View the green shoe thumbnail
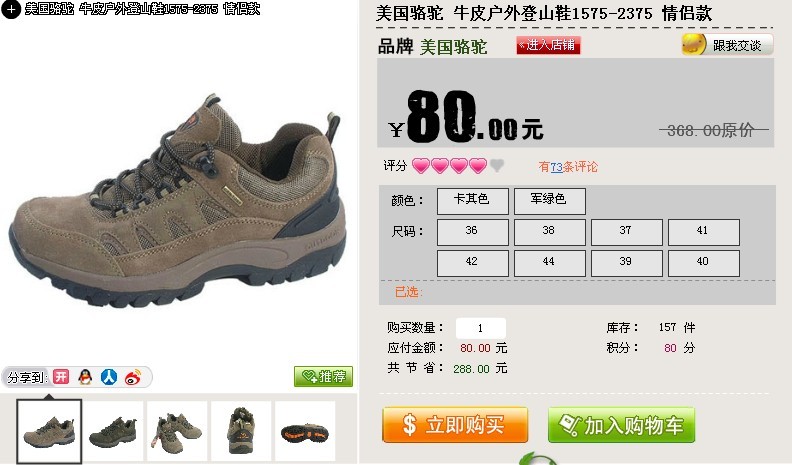Viewport: 792px width, 465px height. click(x=113, y=431)
